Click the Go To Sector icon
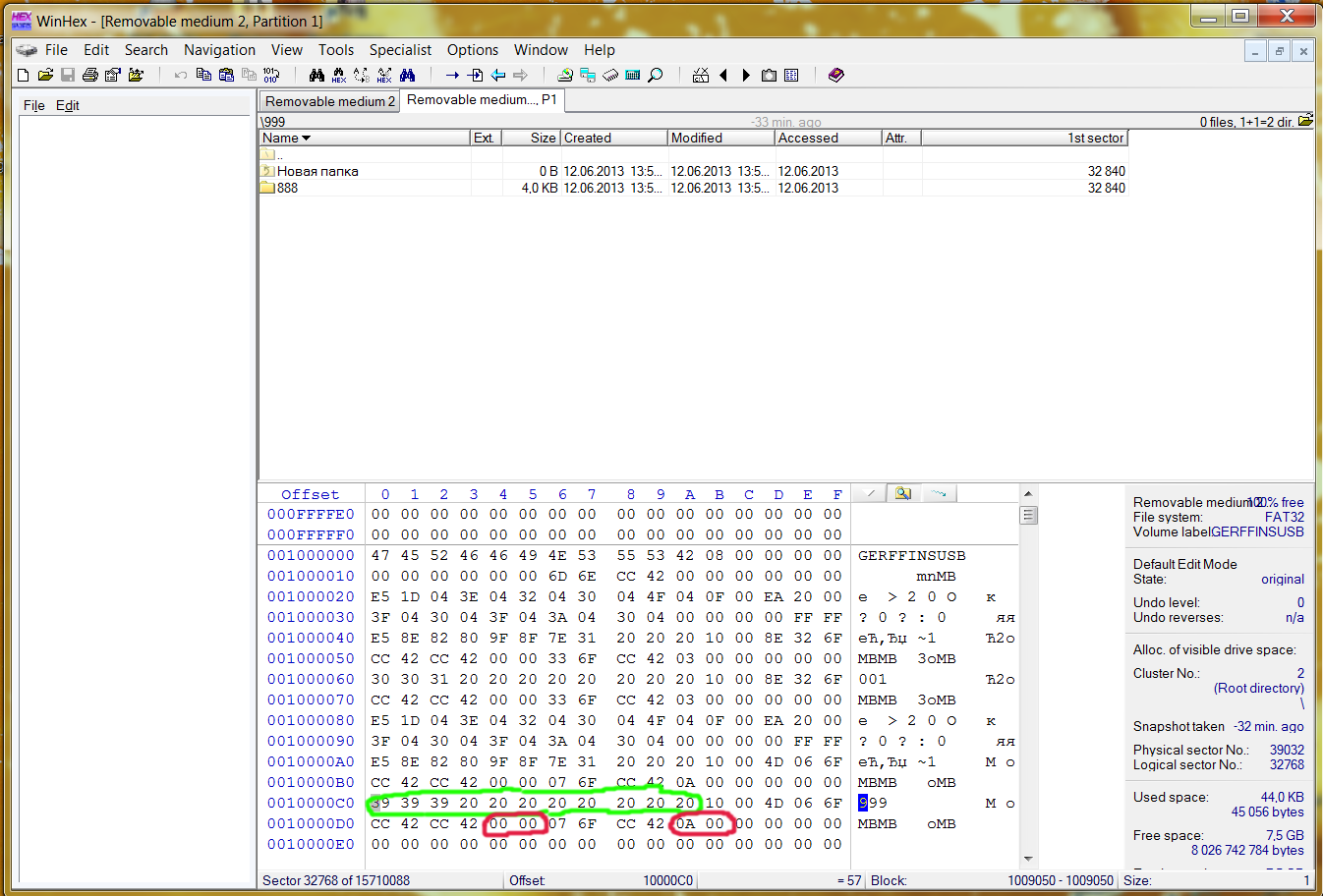This screenshot has width=1323, height=896. click(475, 75)
